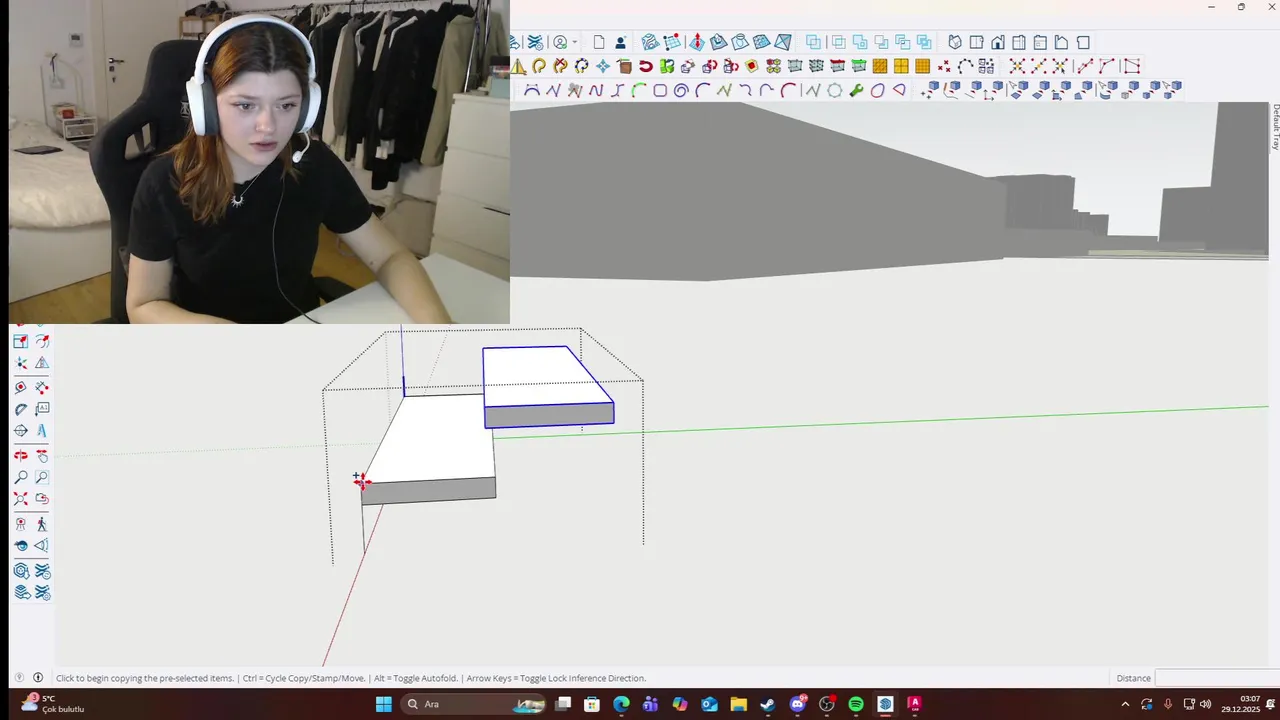Select Sandbox From Scratch grid tool
The width and height of the screenshot is (1280, 720).
click(674, 42)
